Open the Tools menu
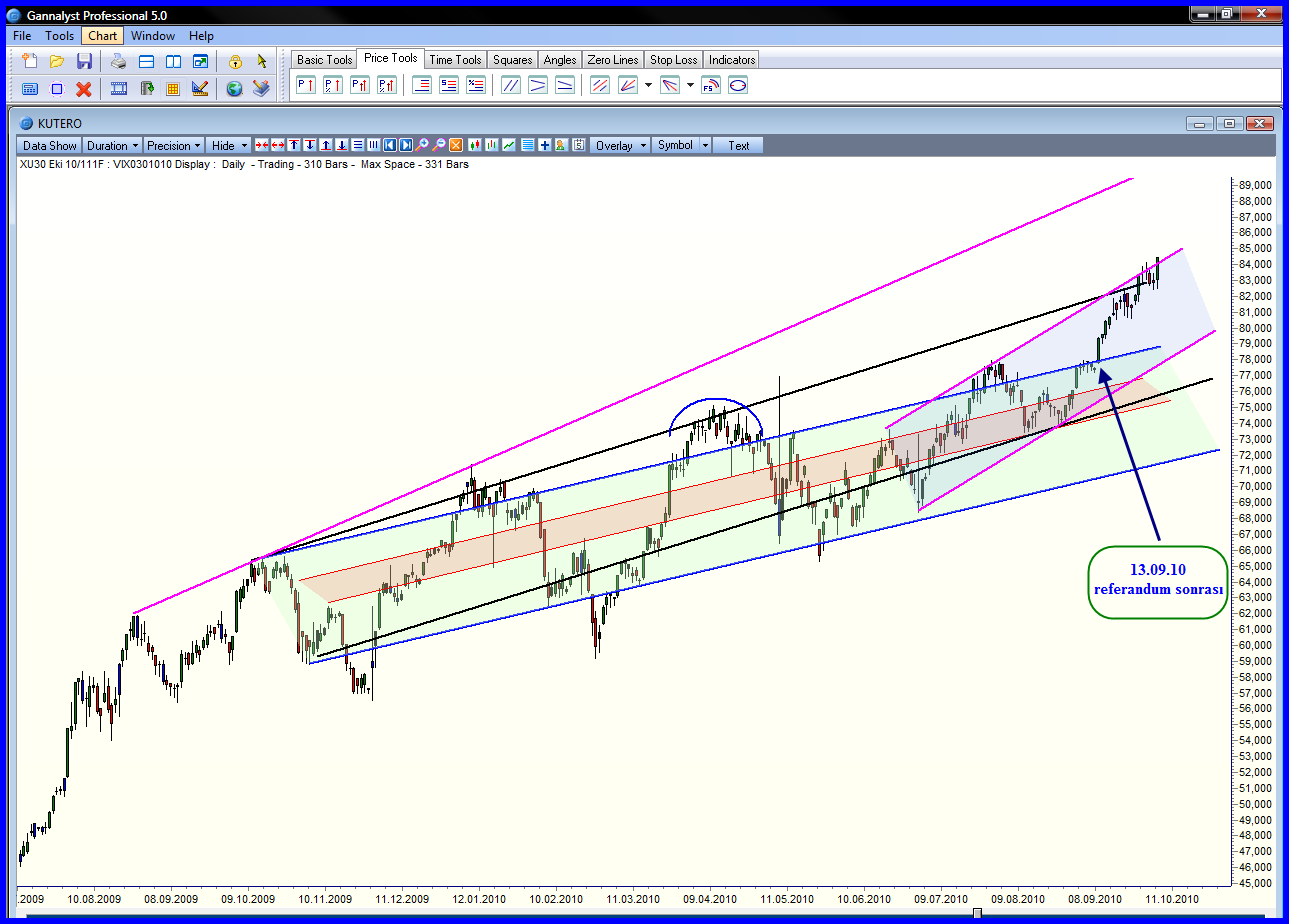This screenshot has height=924, width=1289. tap(59, 36)
